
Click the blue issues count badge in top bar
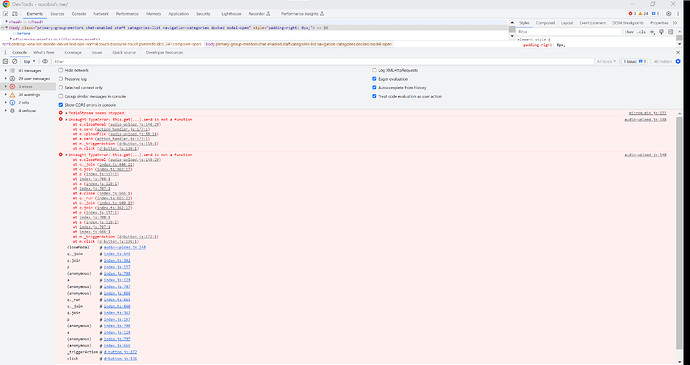click(655, 14)
